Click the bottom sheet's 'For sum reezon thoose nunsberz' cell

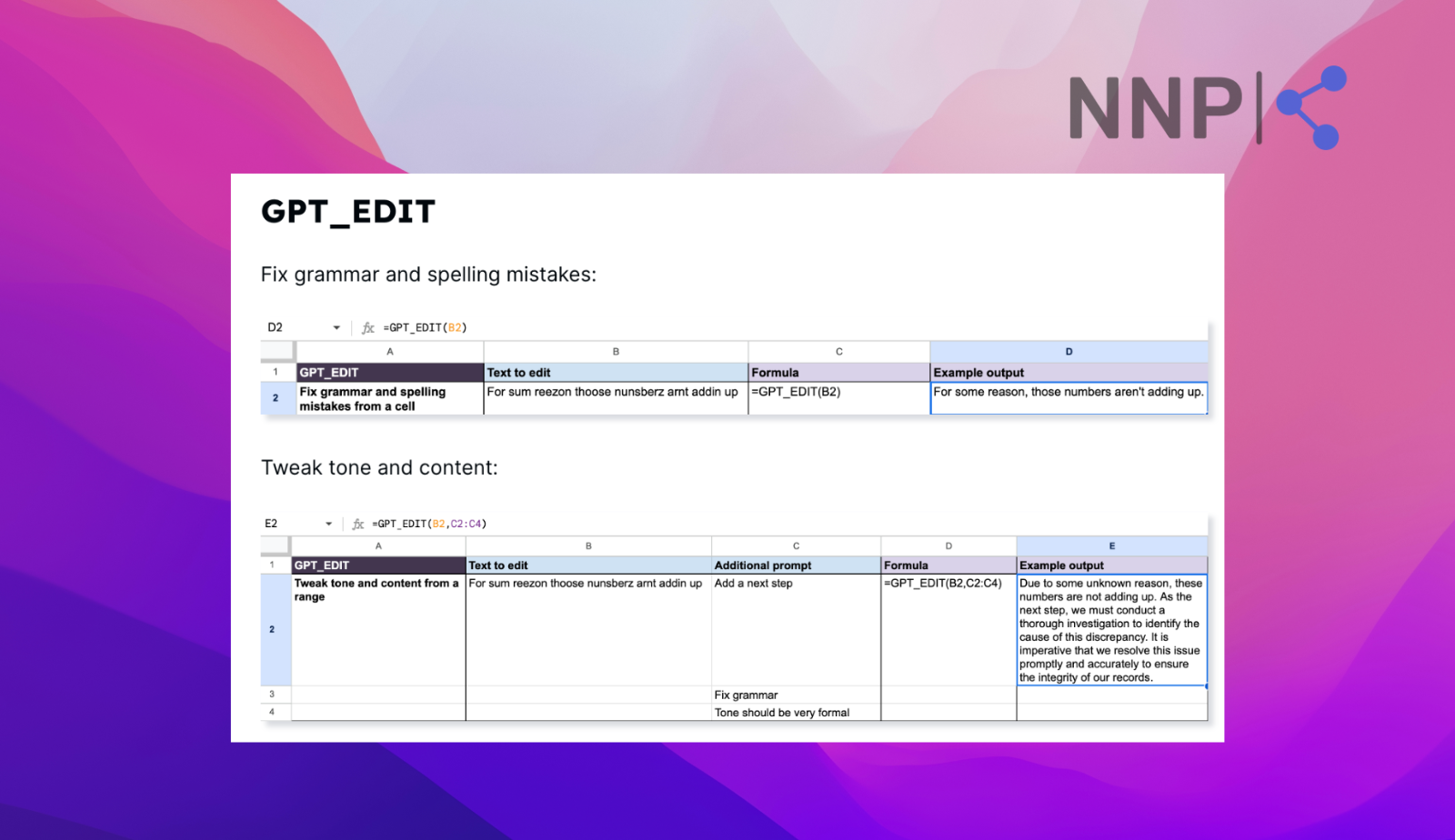(x=588, y=630)
